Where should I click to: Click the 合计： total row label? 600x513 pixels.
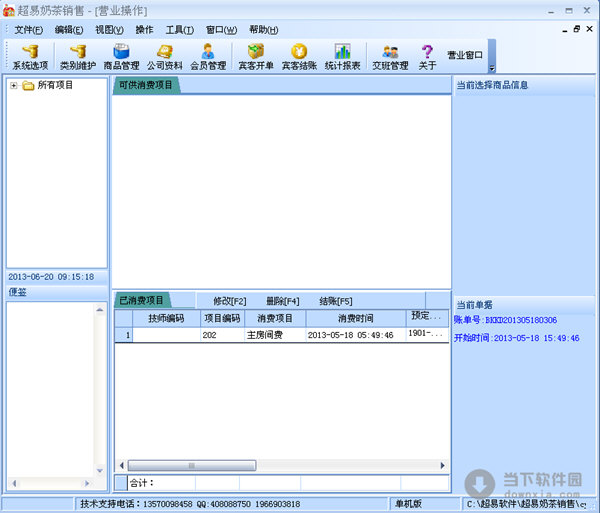(141, 483)
